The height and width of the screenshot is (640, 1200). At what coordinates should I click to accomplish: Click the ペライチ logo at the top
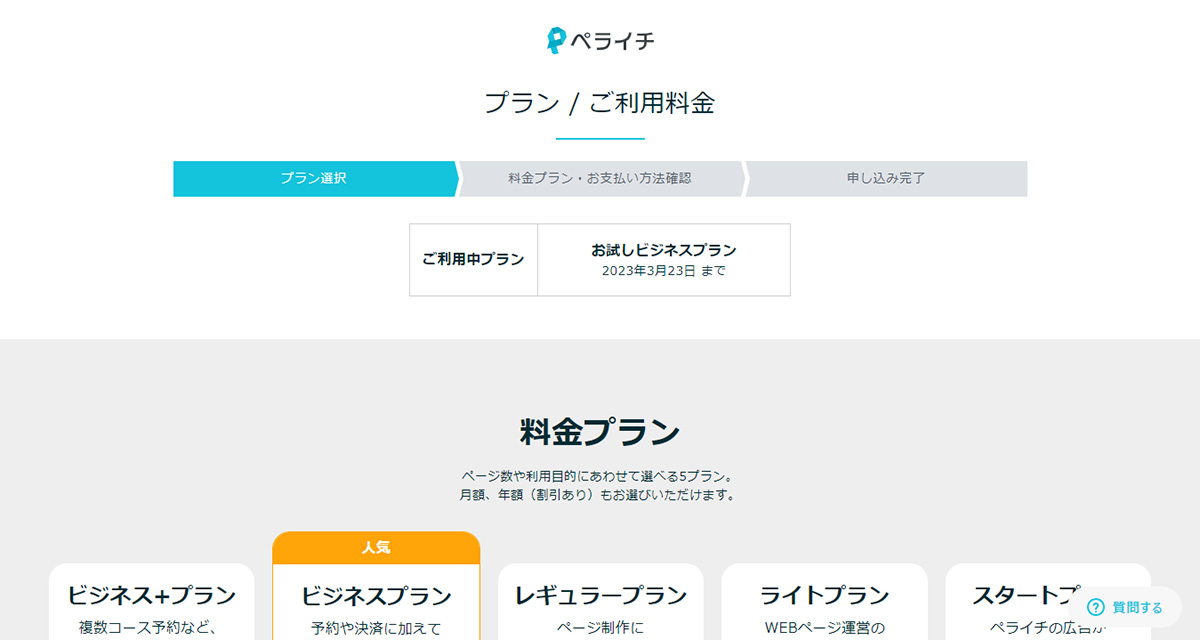tap(600, 40)
